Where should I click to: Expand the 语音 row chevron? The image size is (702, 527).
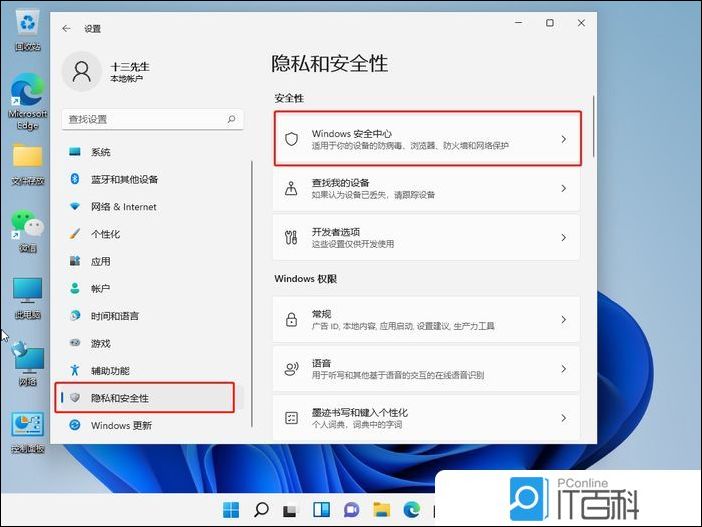[x=564, y=369]
